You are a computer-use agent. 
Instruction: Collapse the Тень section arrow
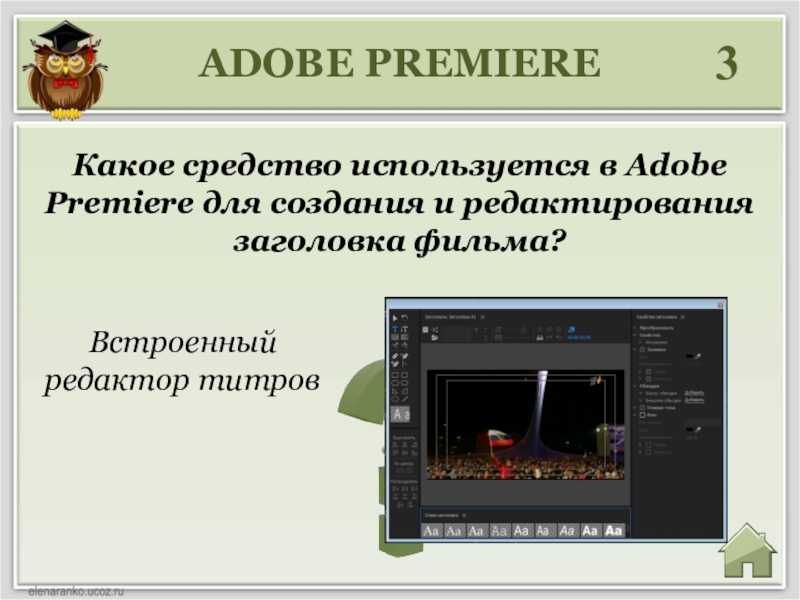point(635,407)
